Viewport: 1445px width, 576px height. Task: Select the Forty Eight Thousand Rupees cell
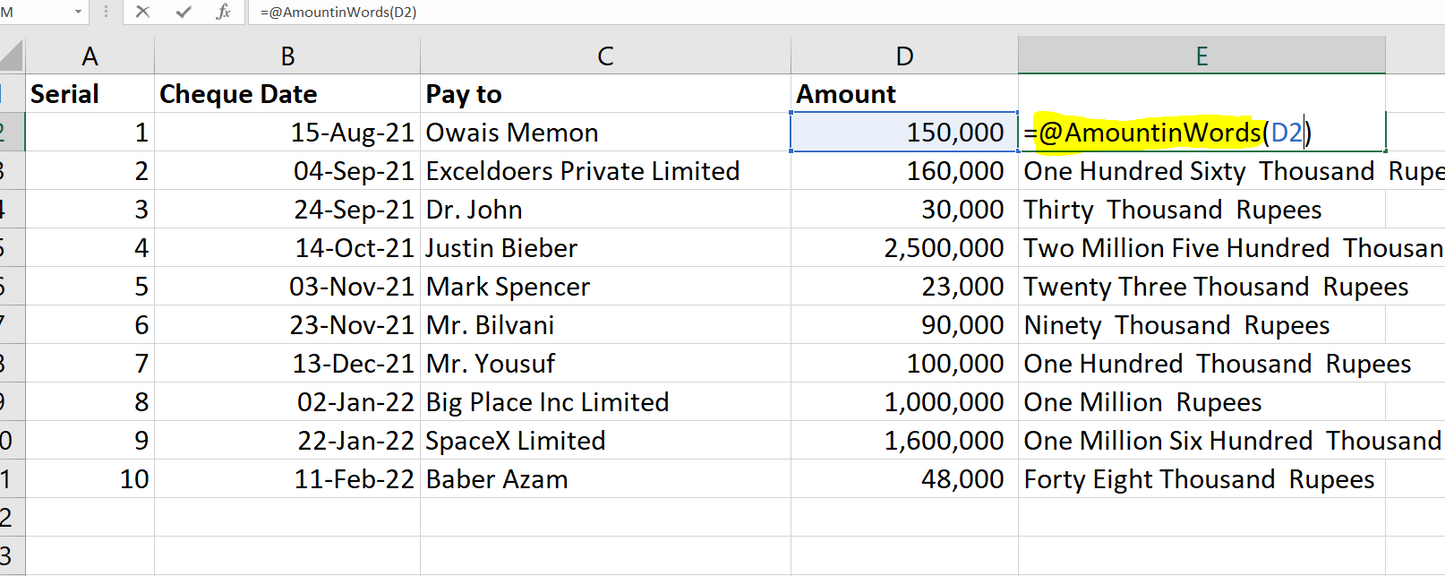[1200, 480]
